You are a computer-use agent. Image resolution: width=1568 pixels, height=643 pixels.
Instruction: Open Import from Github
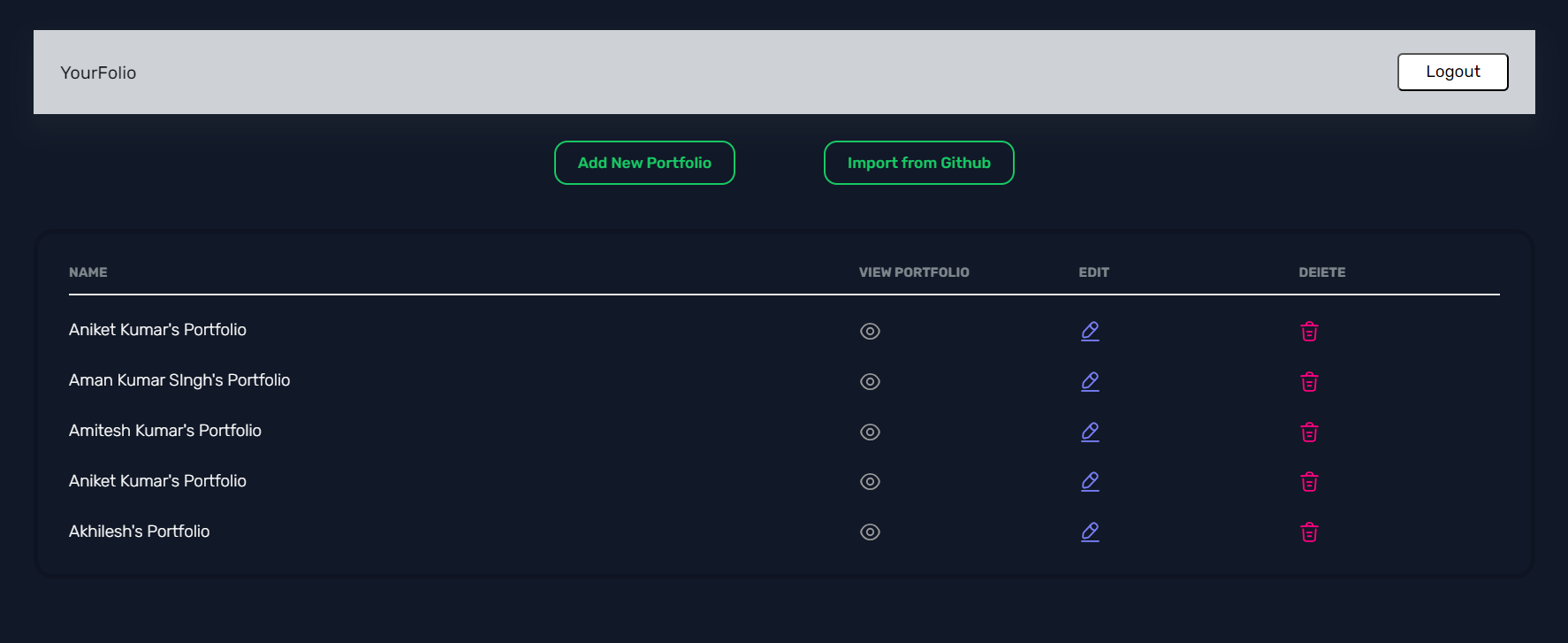(918, 163)
